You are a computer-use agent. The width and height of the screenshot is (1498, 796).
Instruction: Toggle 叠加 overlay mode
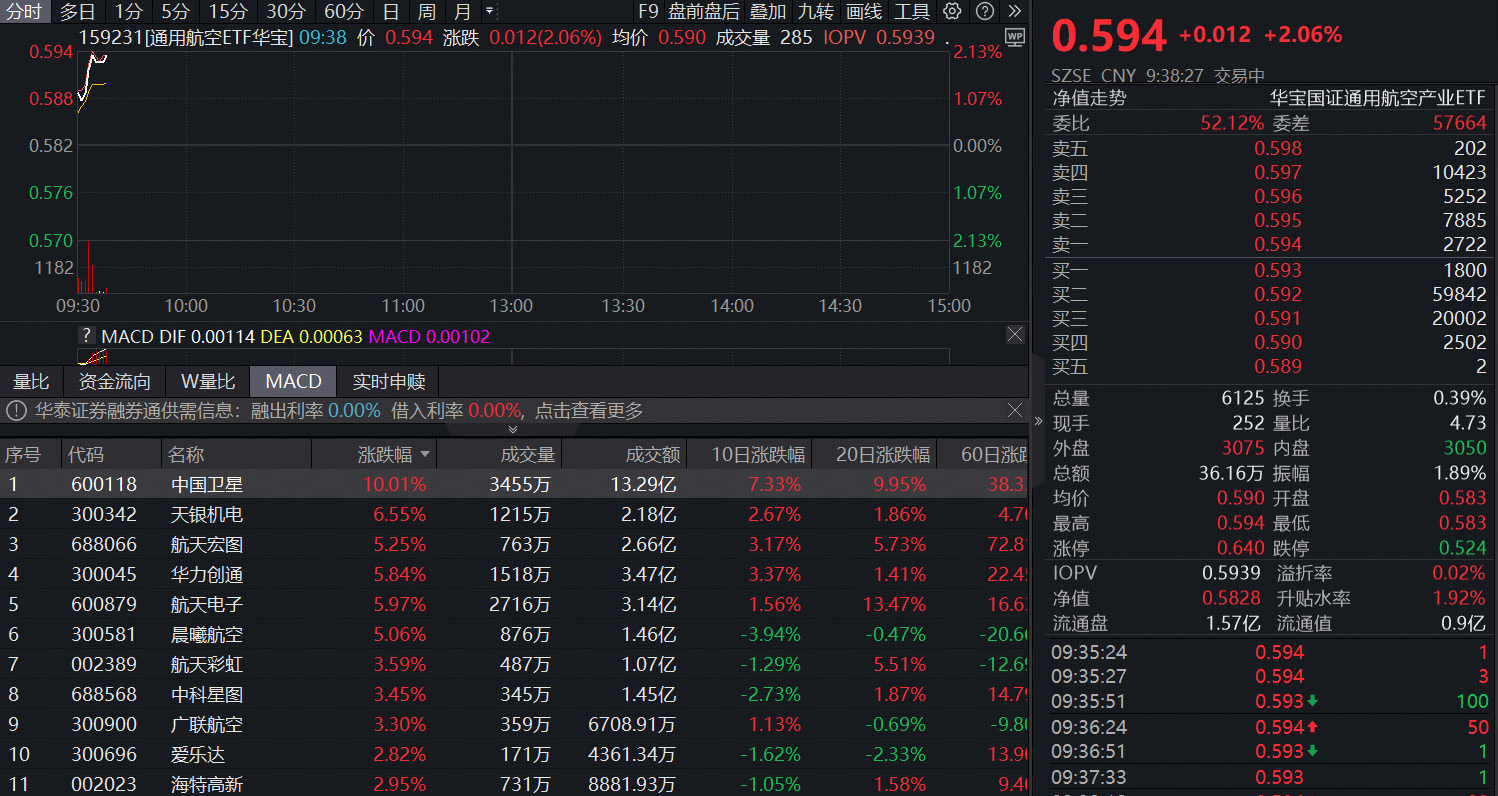pyautogui.click(x=768, y=12)
